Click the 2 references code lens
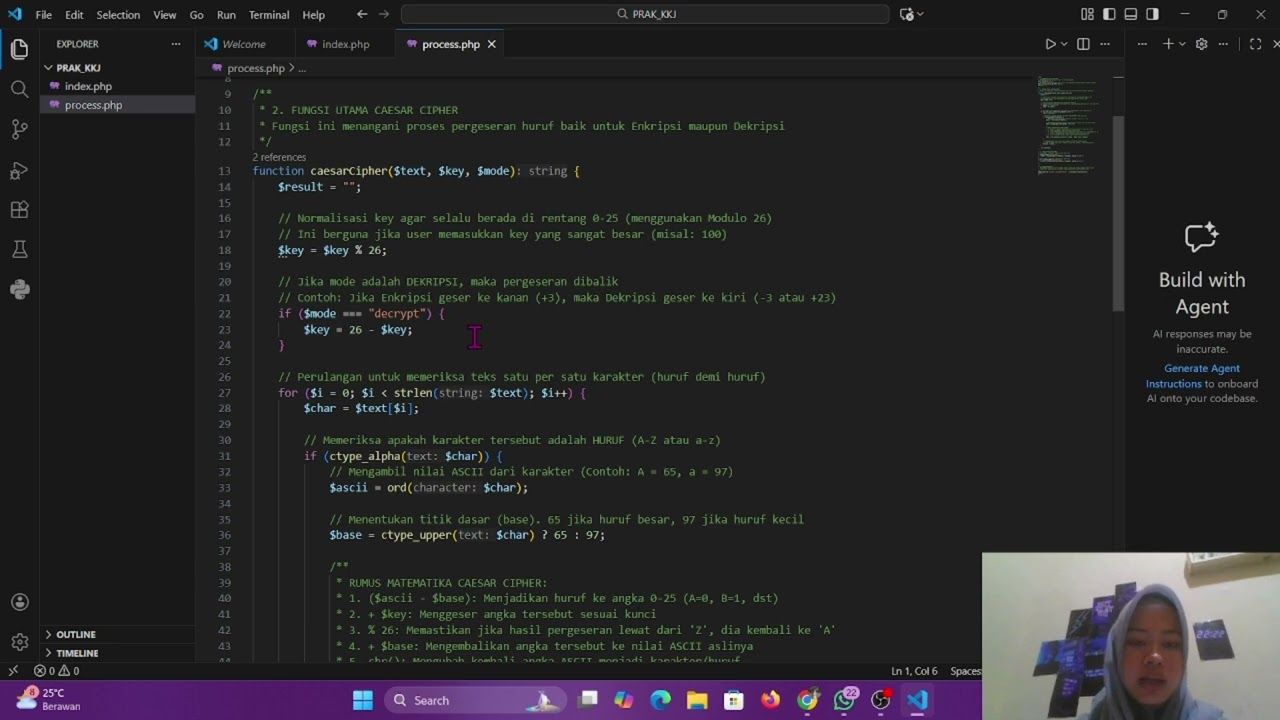Screen dimensions: 1280x720 (x=279, y=157)
